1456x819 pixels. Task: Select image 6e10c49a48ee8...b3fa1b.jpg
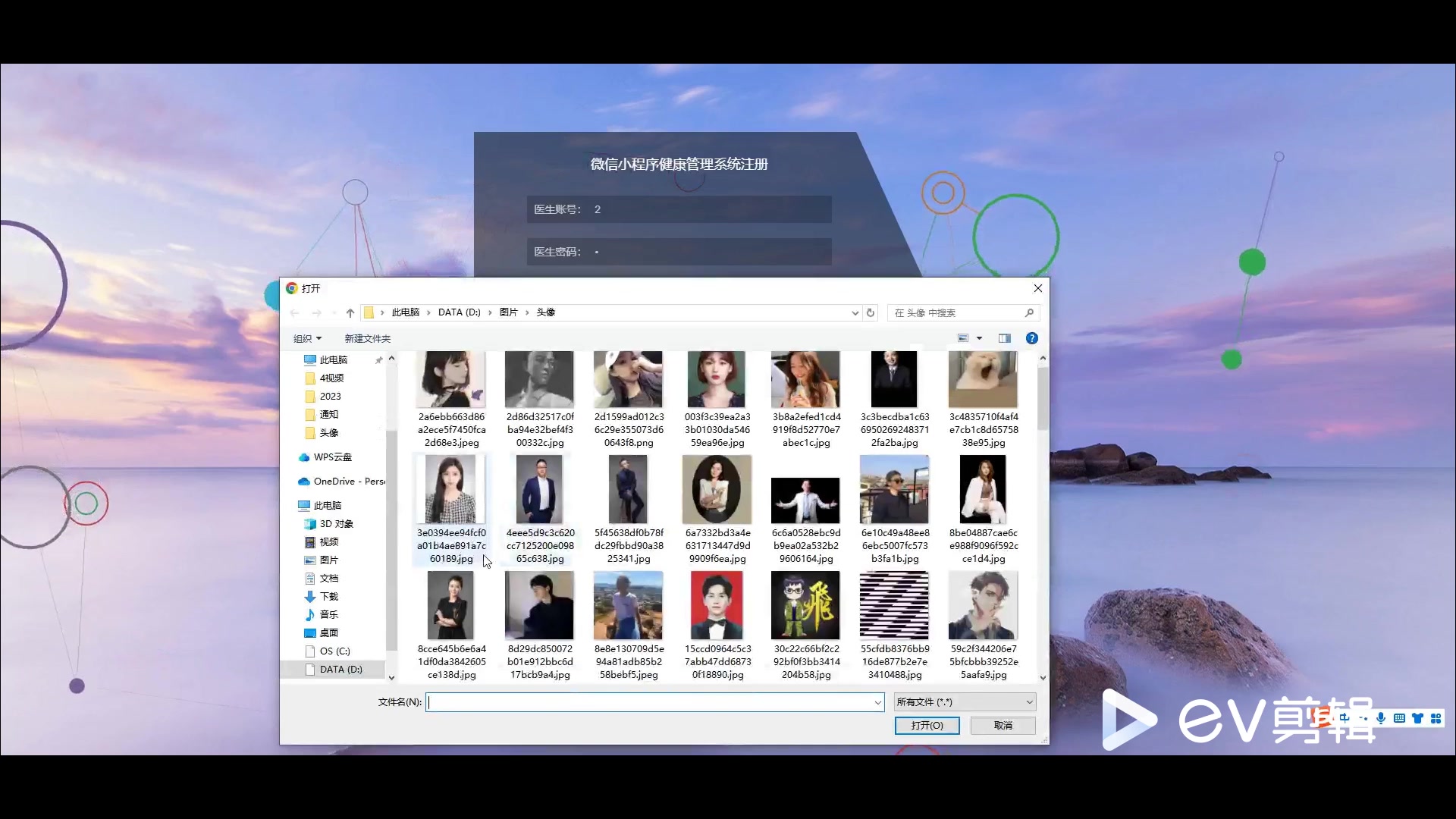pos(895,510)
